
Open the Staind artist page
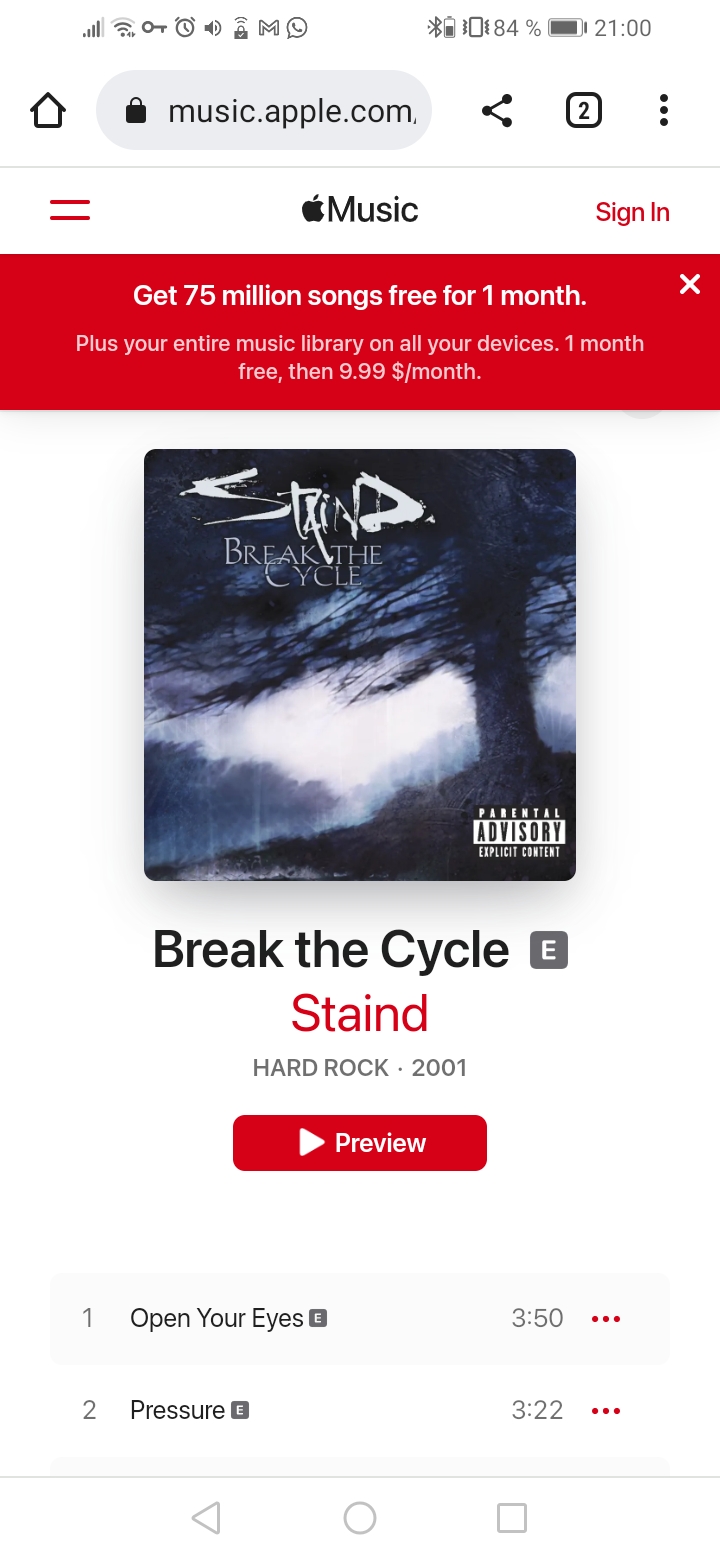[x=360, y=1013]
